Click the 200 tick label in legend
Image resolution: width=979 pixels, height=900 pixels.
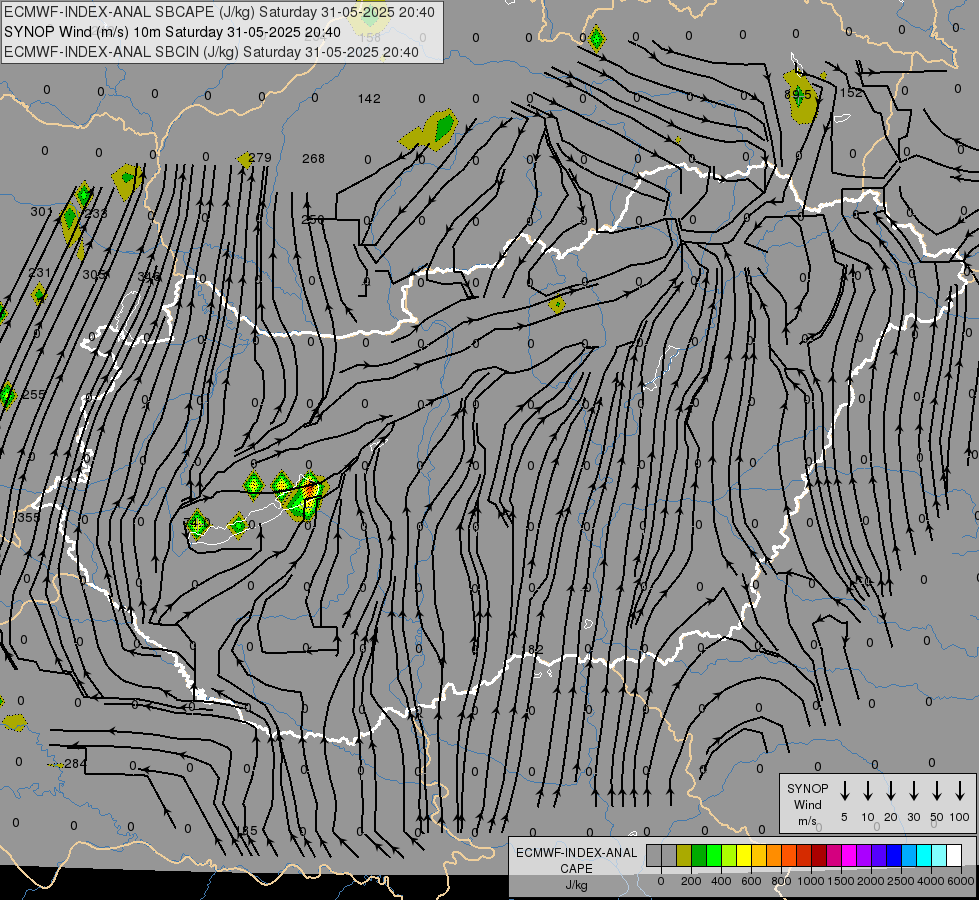[x=691, y=881]
